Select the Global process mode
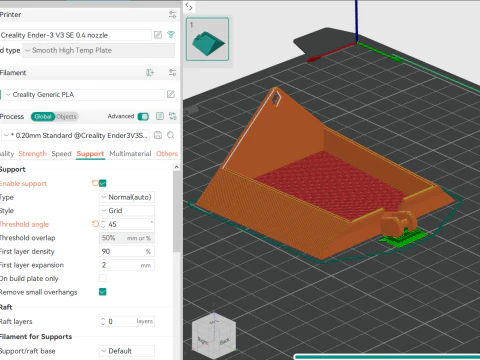The width and height of the screenshot is (480, 360). tap(43, 117)
